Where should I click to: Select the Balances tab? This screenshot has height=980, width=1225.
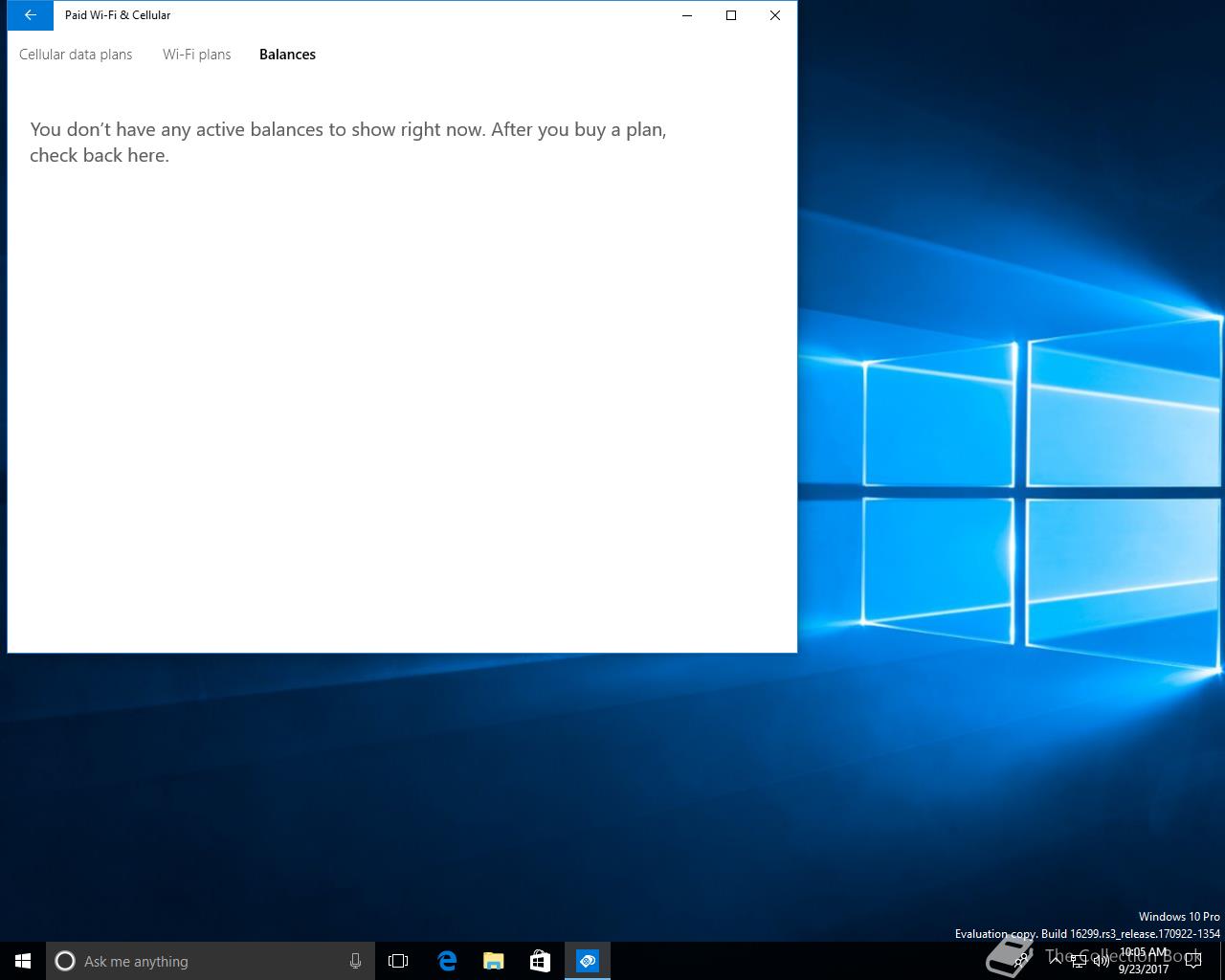pyautogui.click(x=287, y=55)
